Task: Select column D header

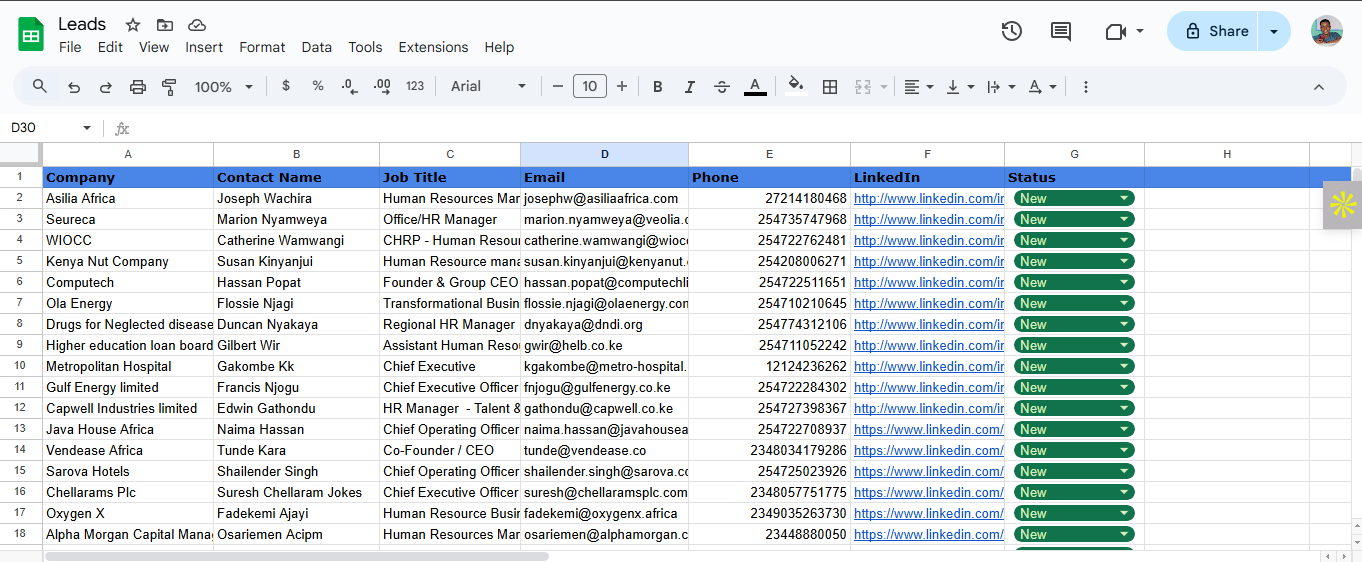Action: pyautogui.click(x=604, y=154)
